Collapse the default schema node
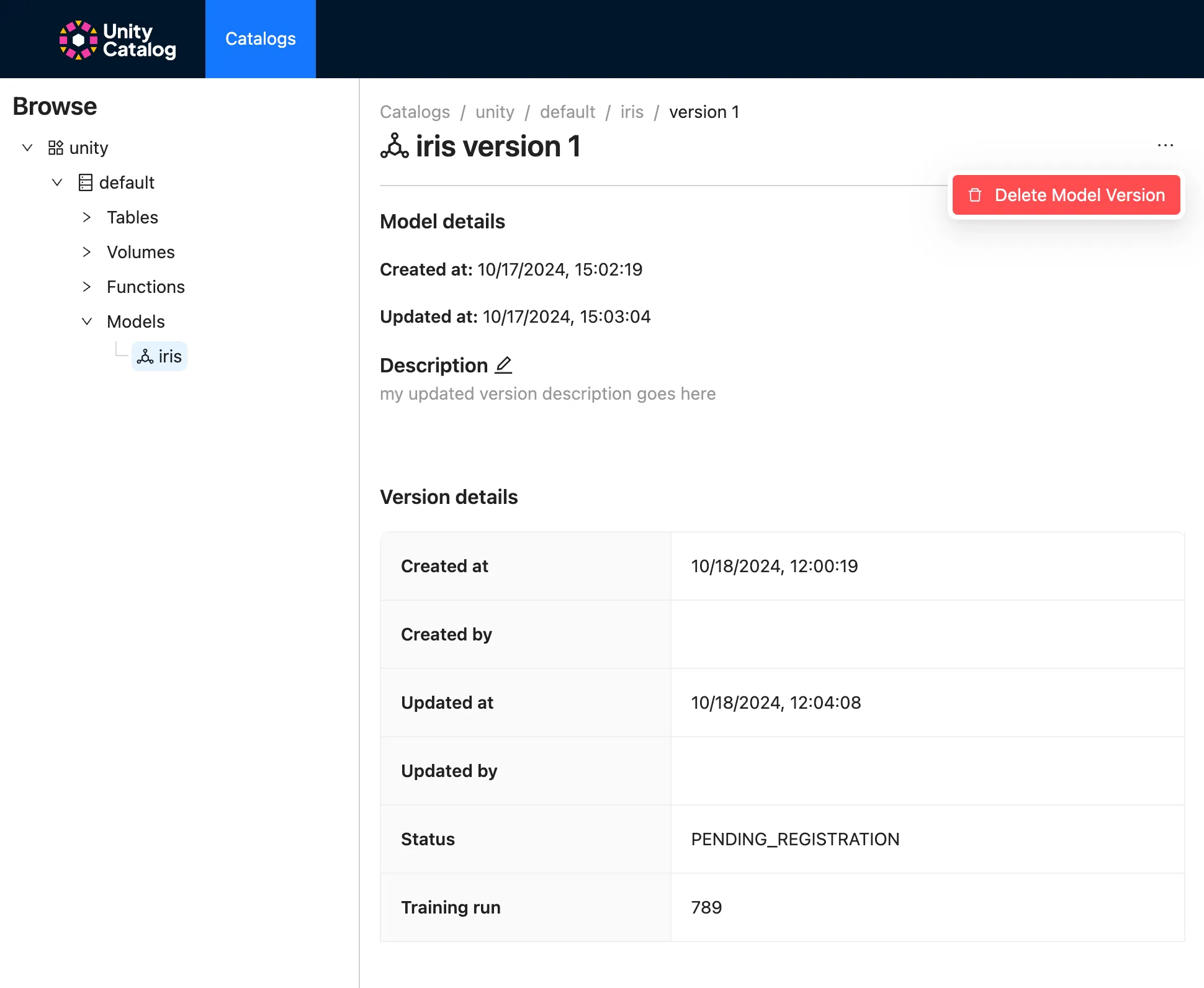Image resolution: width=1204 pixels, height=988 pixels. [57, 182]
